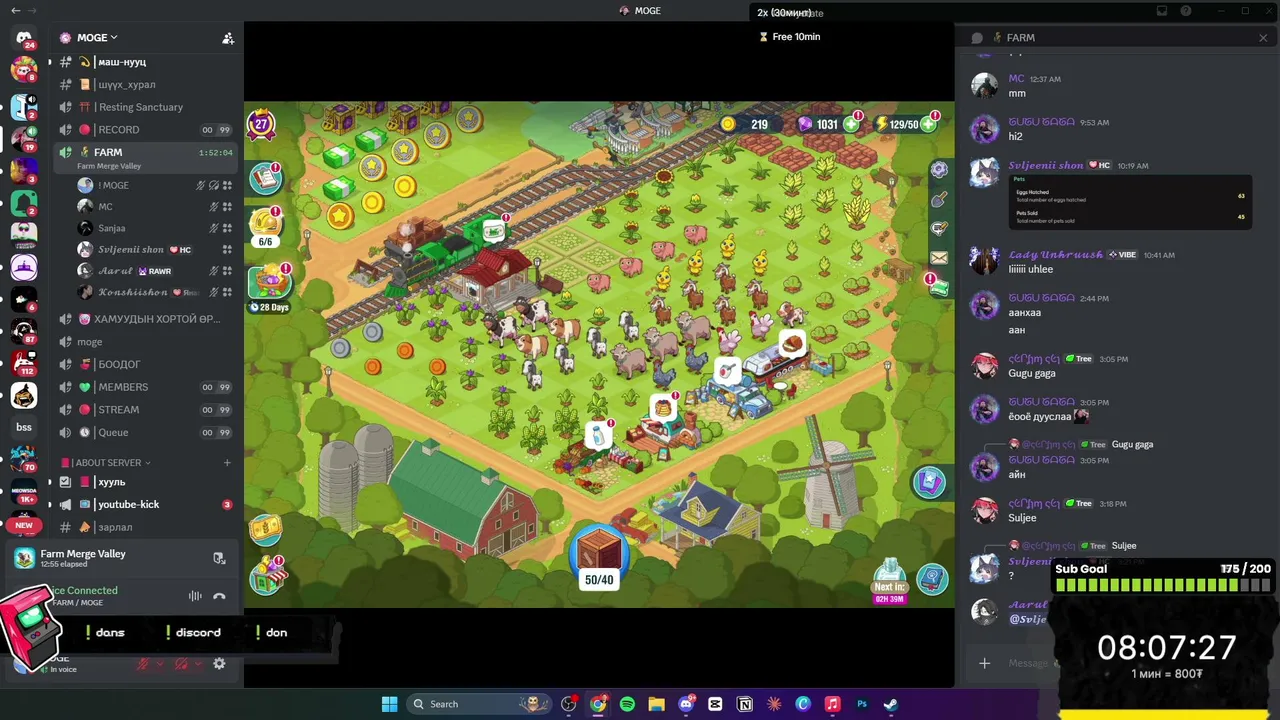The height and width of the screenshot is (720, 1280).
Task: Select the shovel tool in game
Action: [939, 200]
